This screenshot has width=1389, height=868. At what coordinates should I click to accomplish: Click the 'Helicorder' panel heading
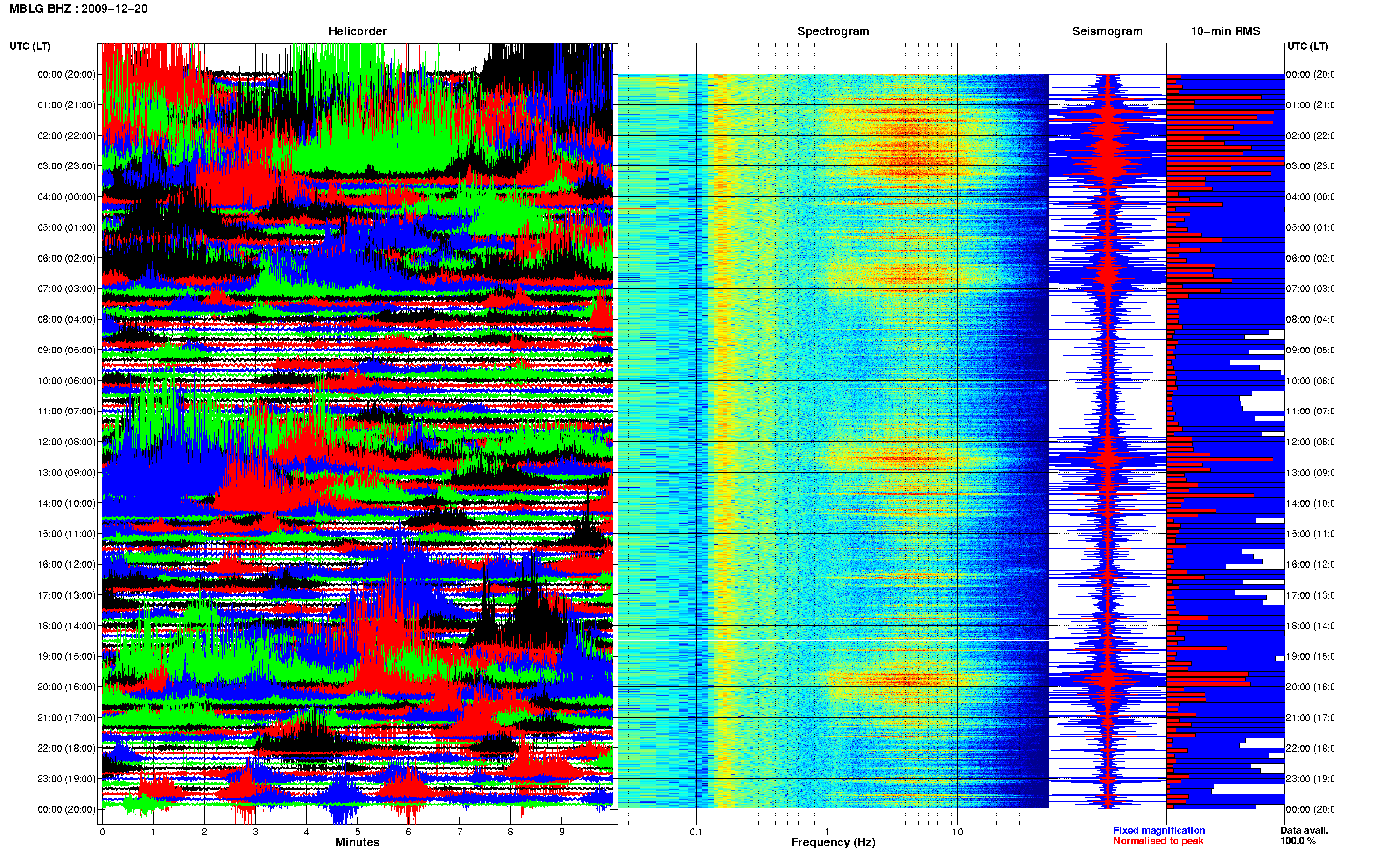coord(357,31)
